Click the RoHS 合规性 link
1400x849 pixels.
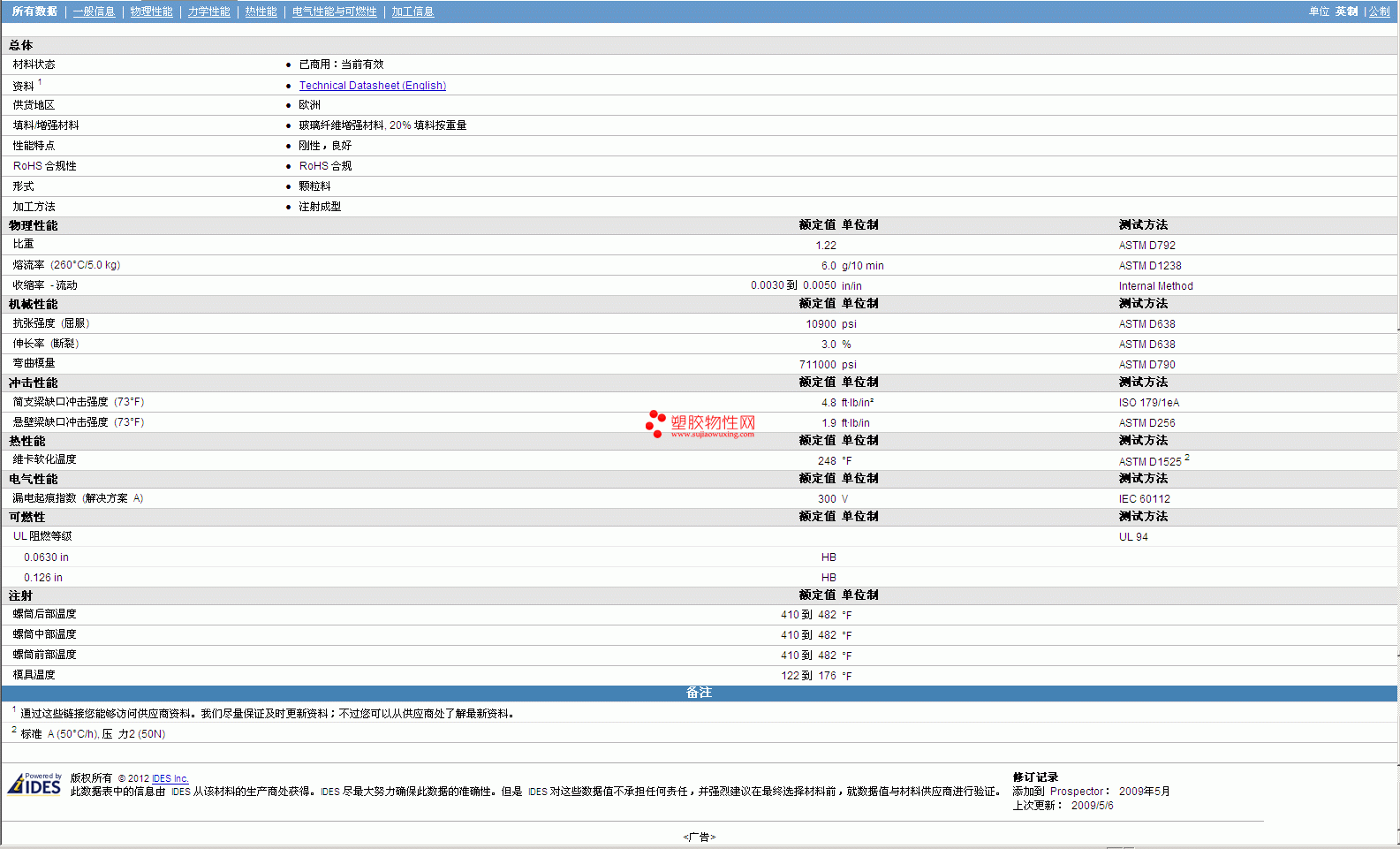pos(44,166)
